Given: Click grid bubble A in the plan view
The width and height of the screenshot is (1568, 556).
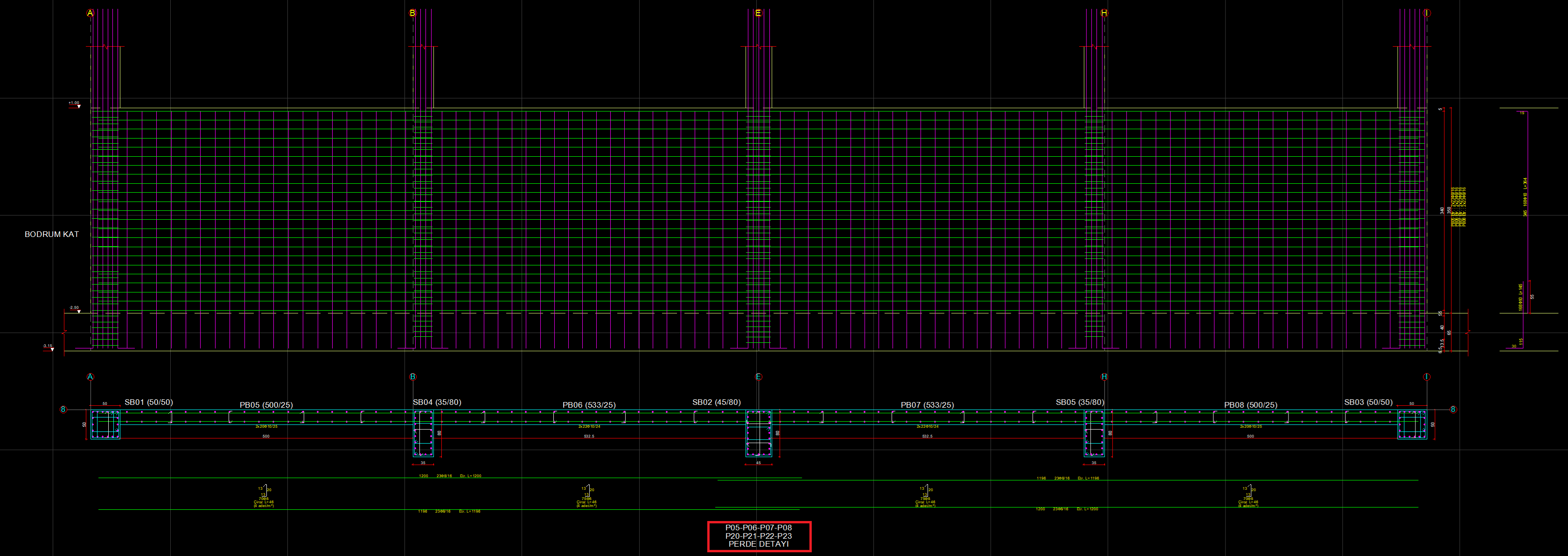Looking at the screenshot, I should (91, 376).
